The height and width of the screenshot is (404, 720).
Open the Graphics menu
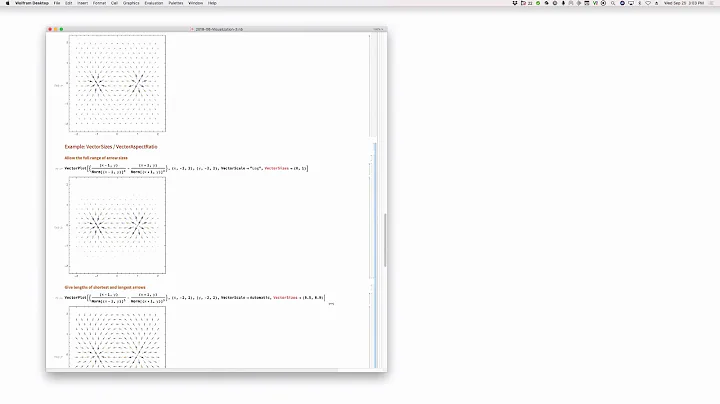[x=131, y=3]
